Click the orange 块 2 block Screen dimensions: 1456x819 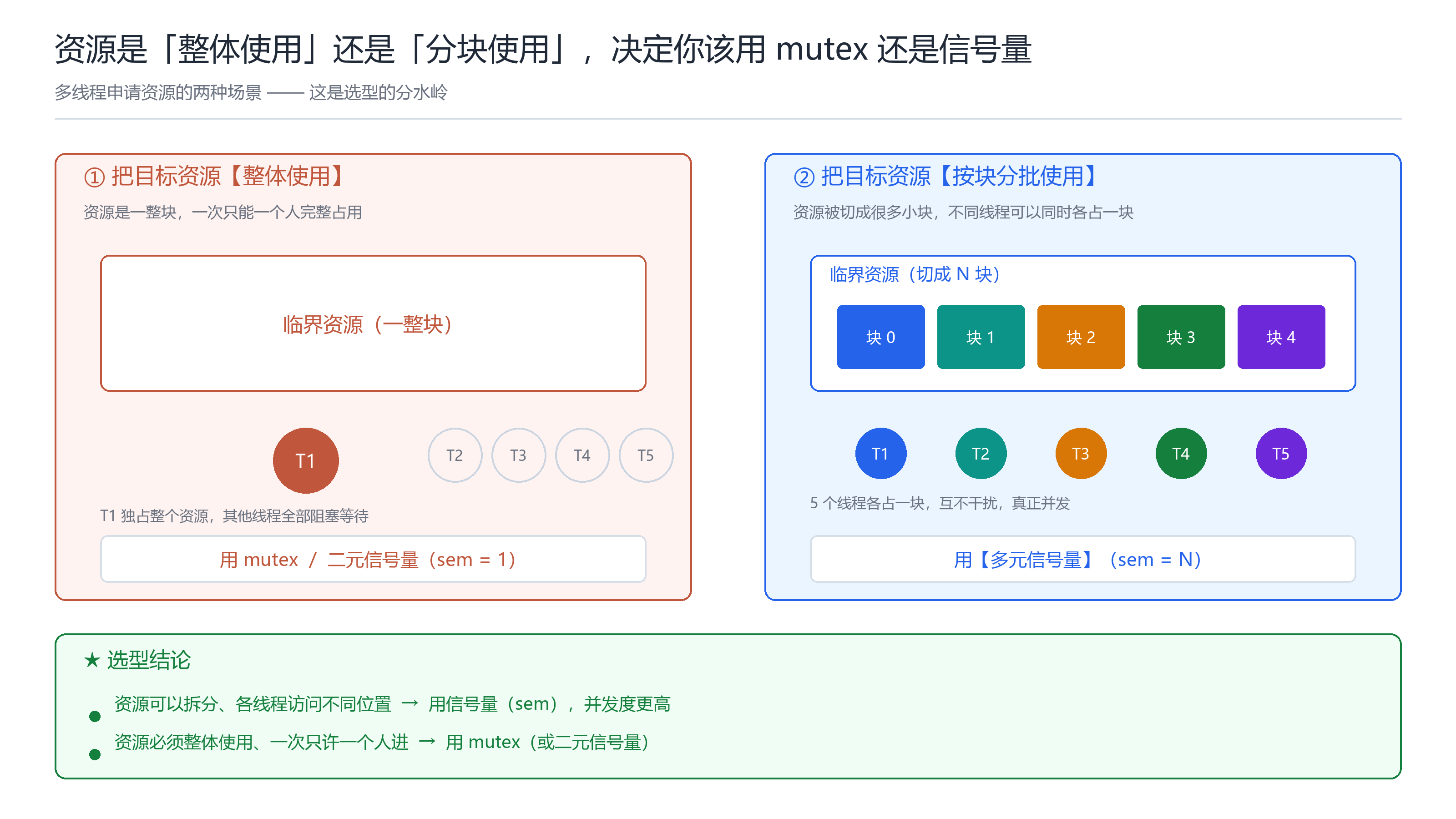pos(1081,337)
